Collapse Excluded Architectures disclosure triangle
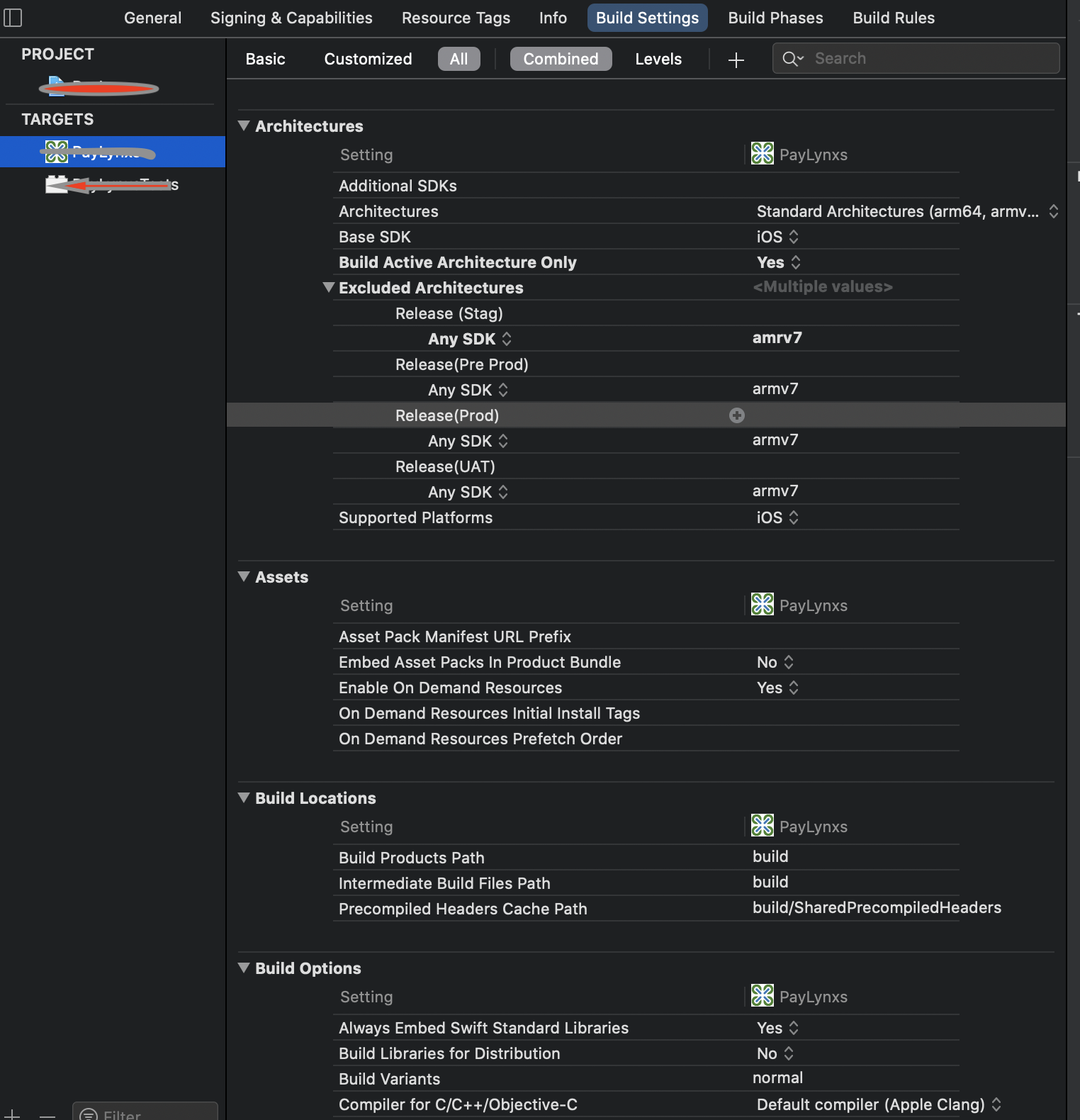 (x=328, y=287)
